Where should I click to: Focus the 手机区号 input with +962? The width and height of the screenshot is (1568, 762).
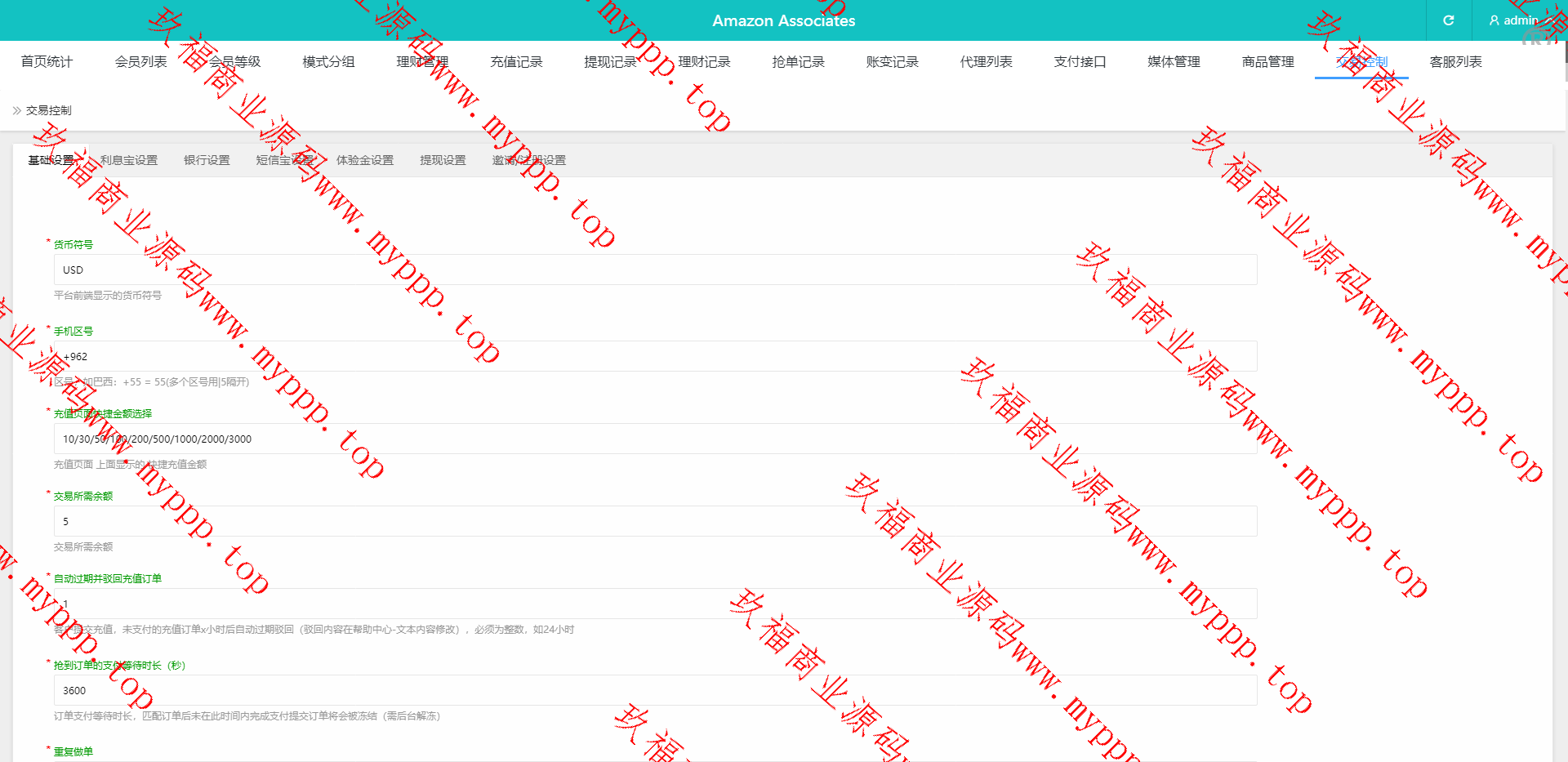[x=655, y=356]
